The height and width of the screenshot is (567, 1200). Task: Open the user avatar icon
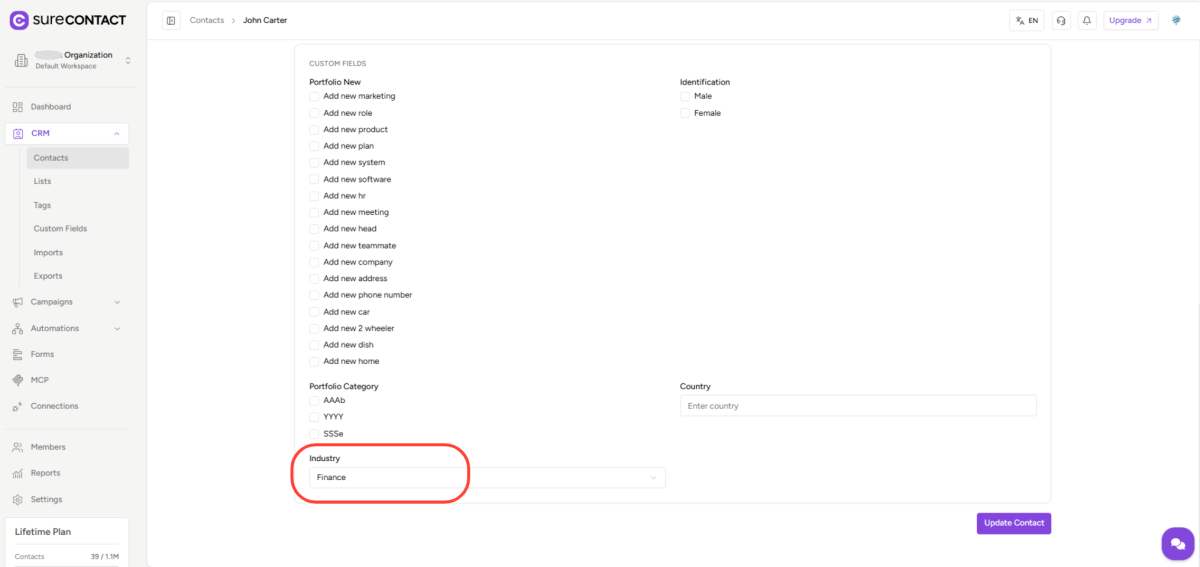(x=1177, y=20)
